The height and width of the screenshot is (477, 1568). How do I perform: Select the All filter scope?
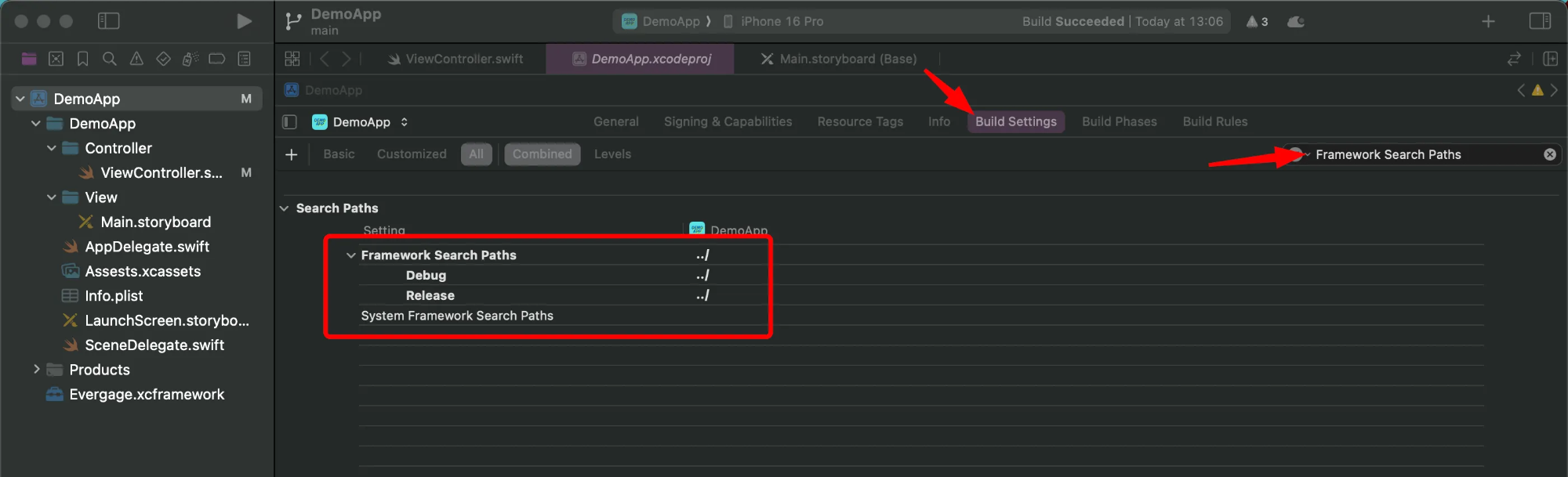476,154
